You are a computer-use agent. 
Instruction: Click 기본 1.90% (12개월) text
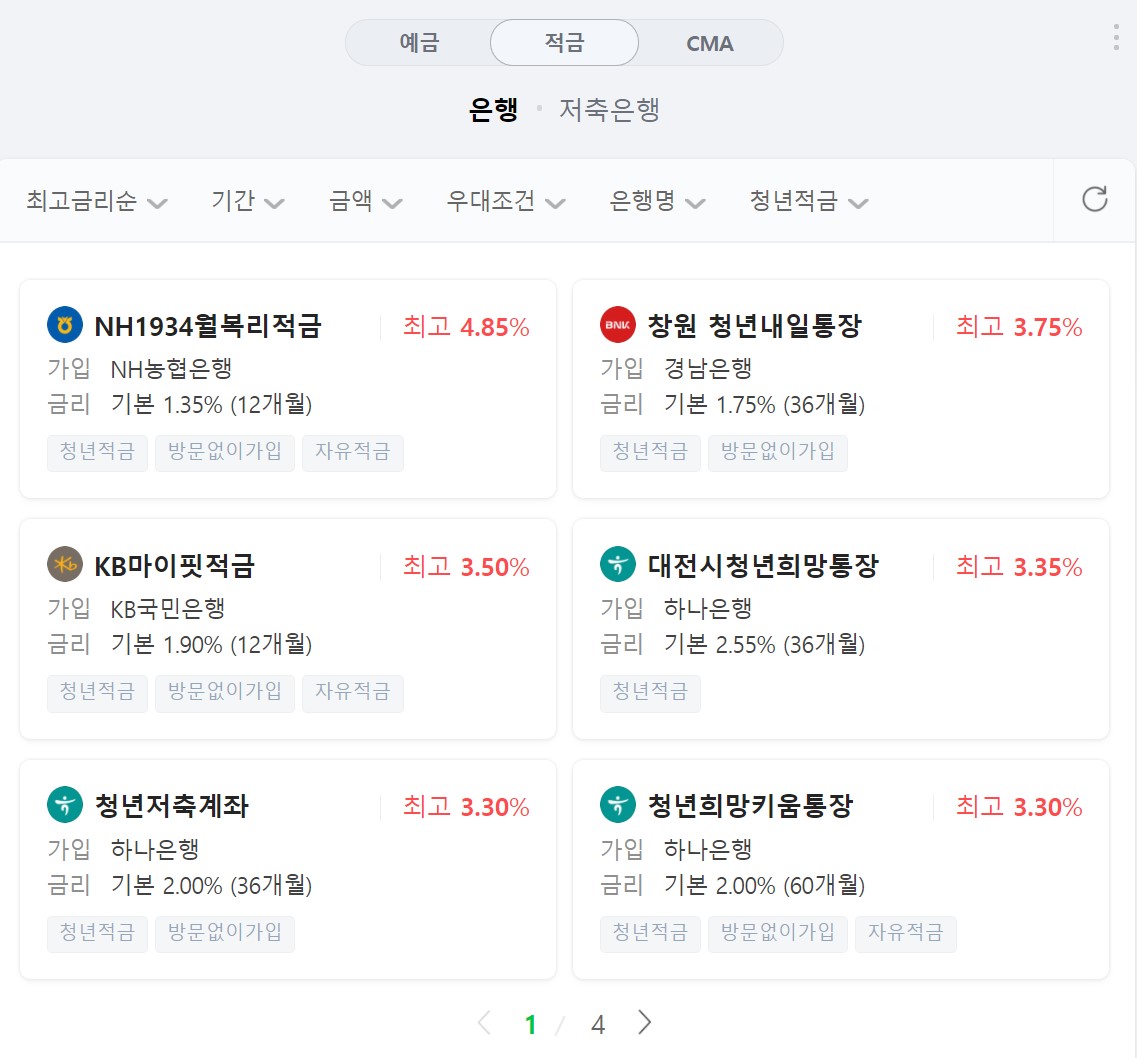pos(212,645)
